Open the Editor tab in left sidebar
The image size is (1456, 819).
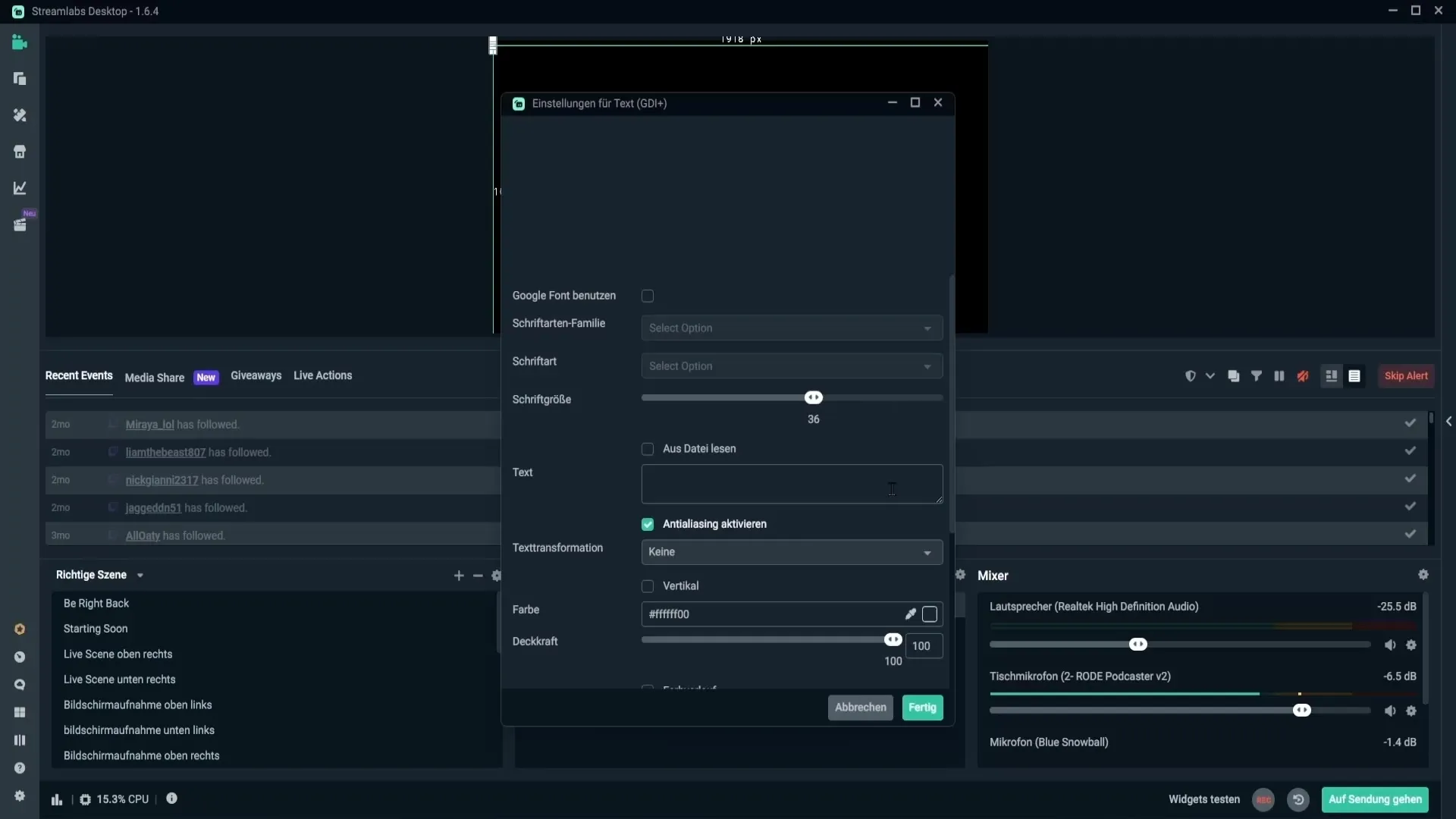pos(20,42)
